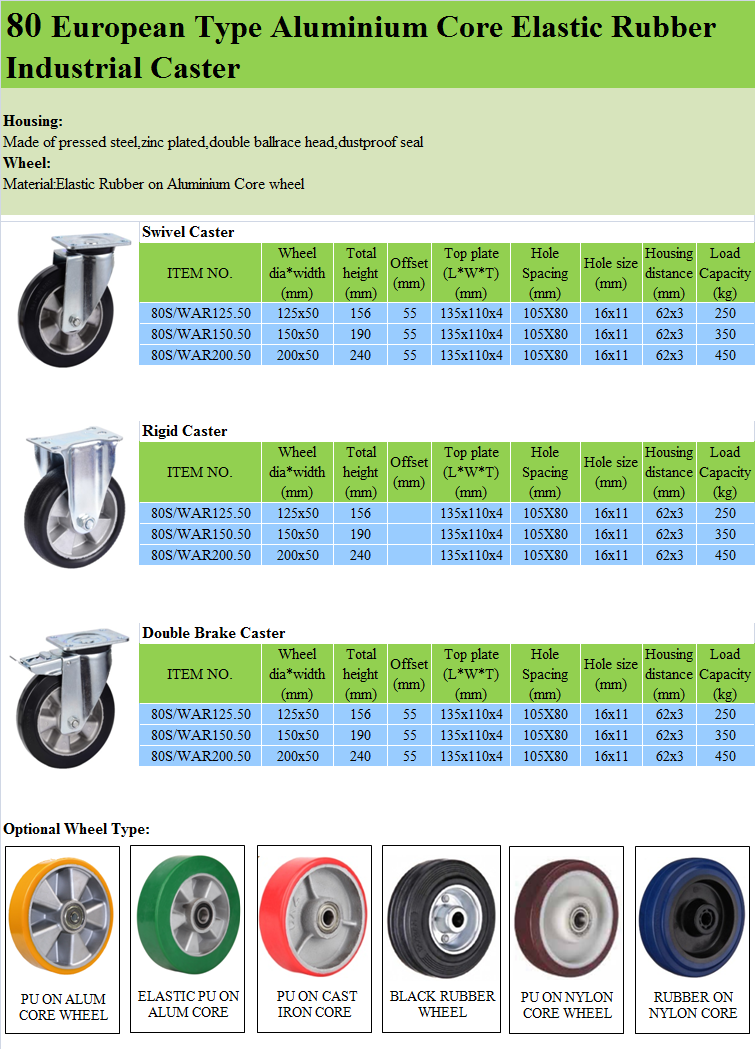The image size is (755, 1049).
Task: Click 'Offset' header in Double Brake Caster table
Action: pyautogui.click(x=409, y=674)
